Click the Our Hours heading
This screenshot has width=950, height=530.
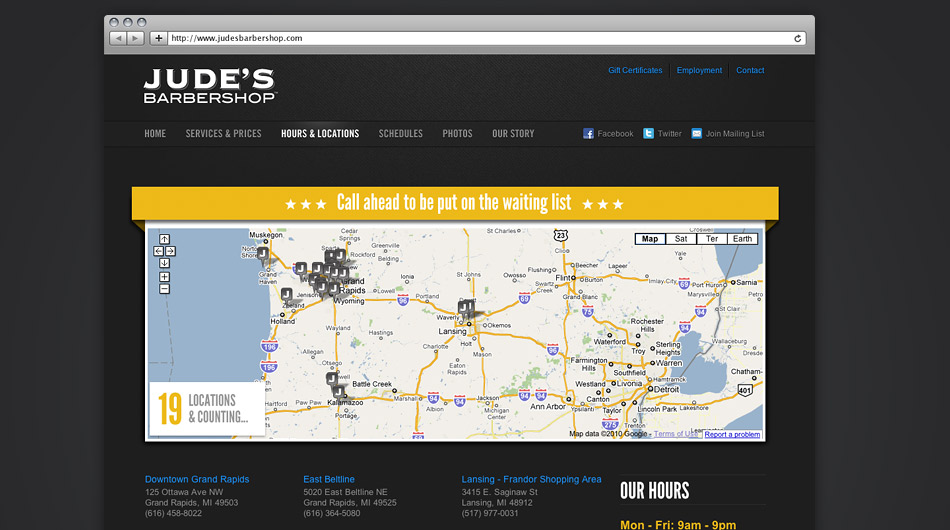pyautogui.click(x=655, y=491)
